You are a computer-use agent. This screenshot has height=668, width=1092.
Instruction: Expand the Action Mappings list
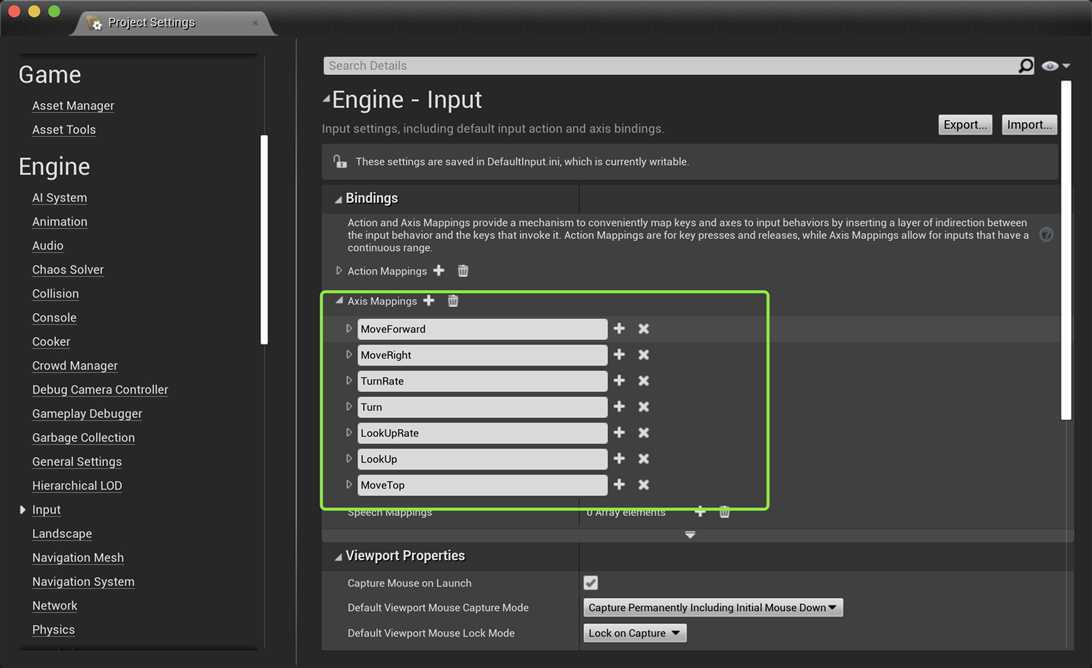pyautogui.click(x=338, y=270)
